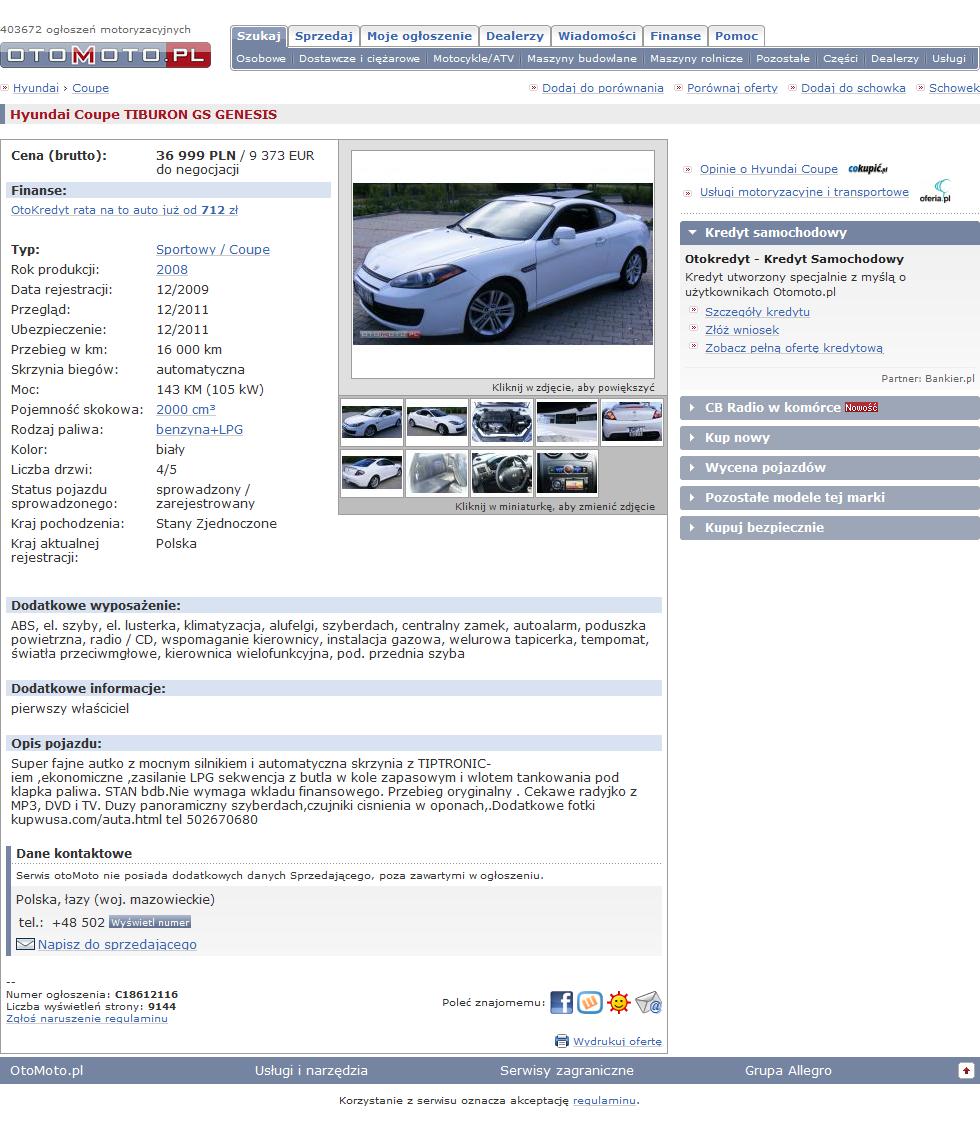Select the seats interior thumbnail
This screenshot has width=980, height=1126.
pos(437,473)
